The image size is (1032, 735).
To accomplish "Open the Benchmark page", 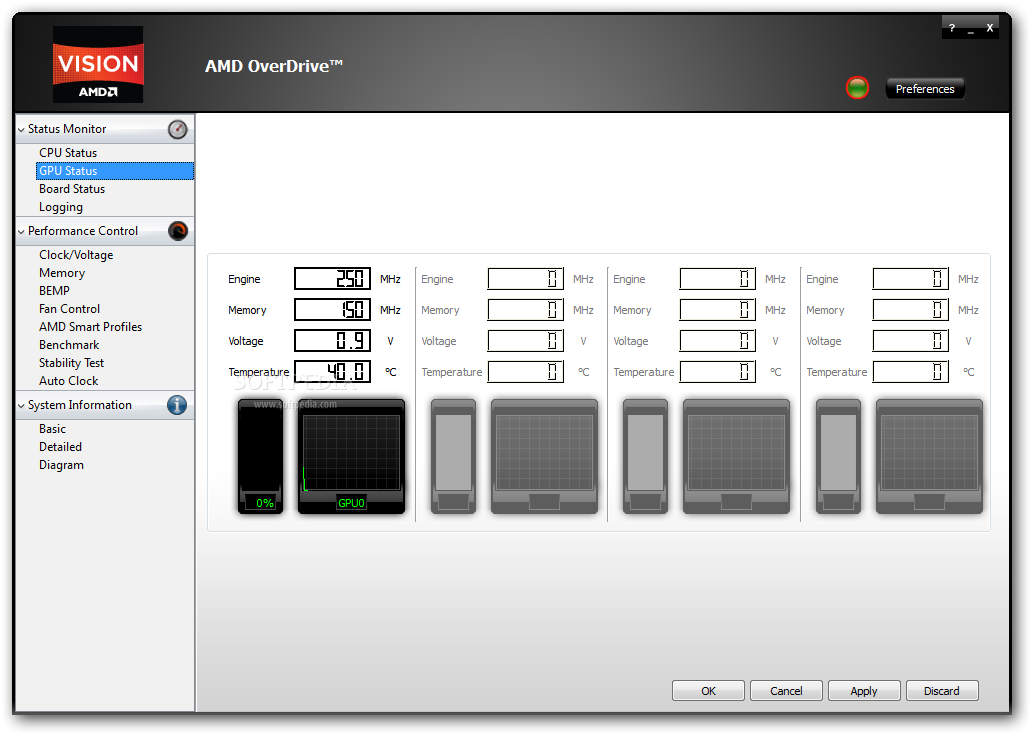I will click(x=69, y=345).
